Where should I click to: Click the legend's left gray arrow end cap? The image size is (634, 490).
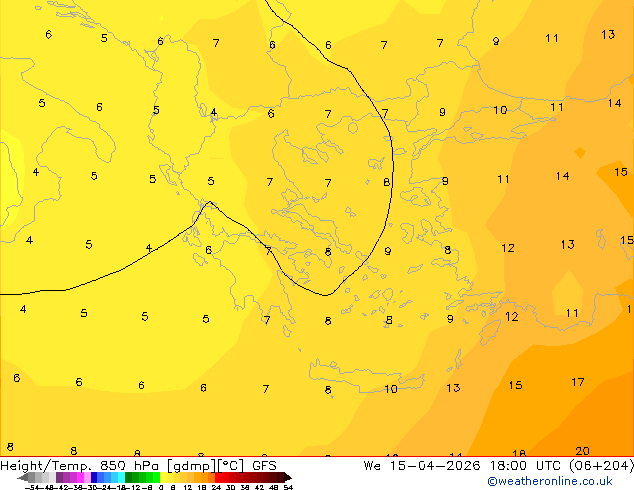23,477
